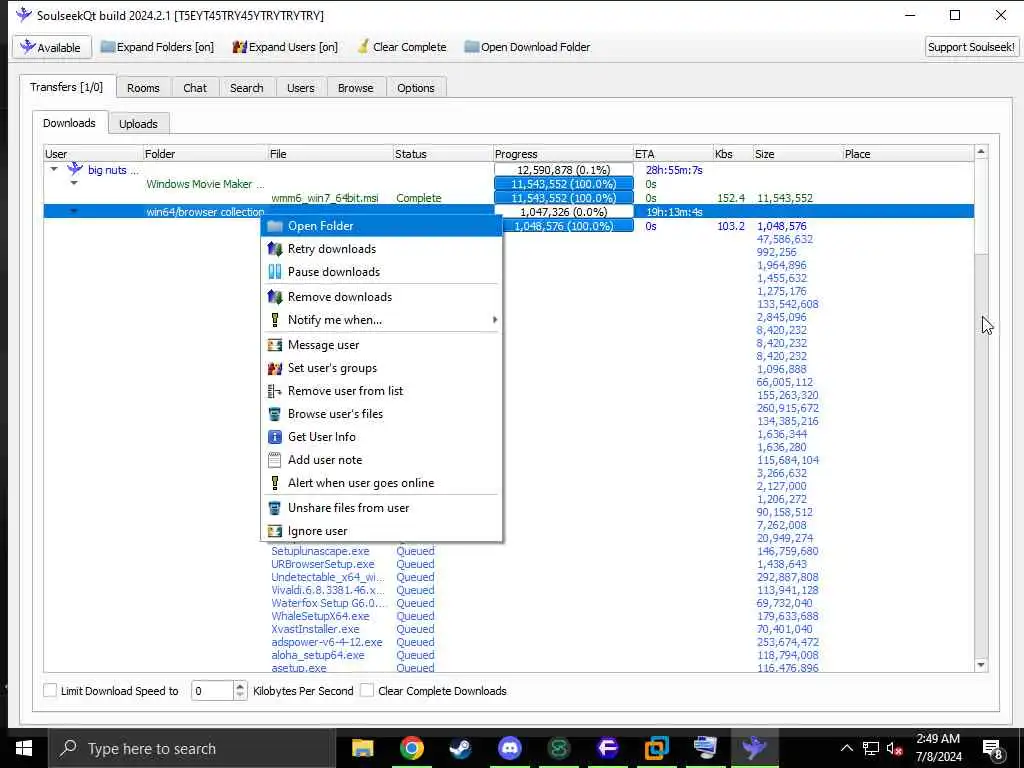
Task: Sort list by Size column header
Action: (x=797, y=154)
